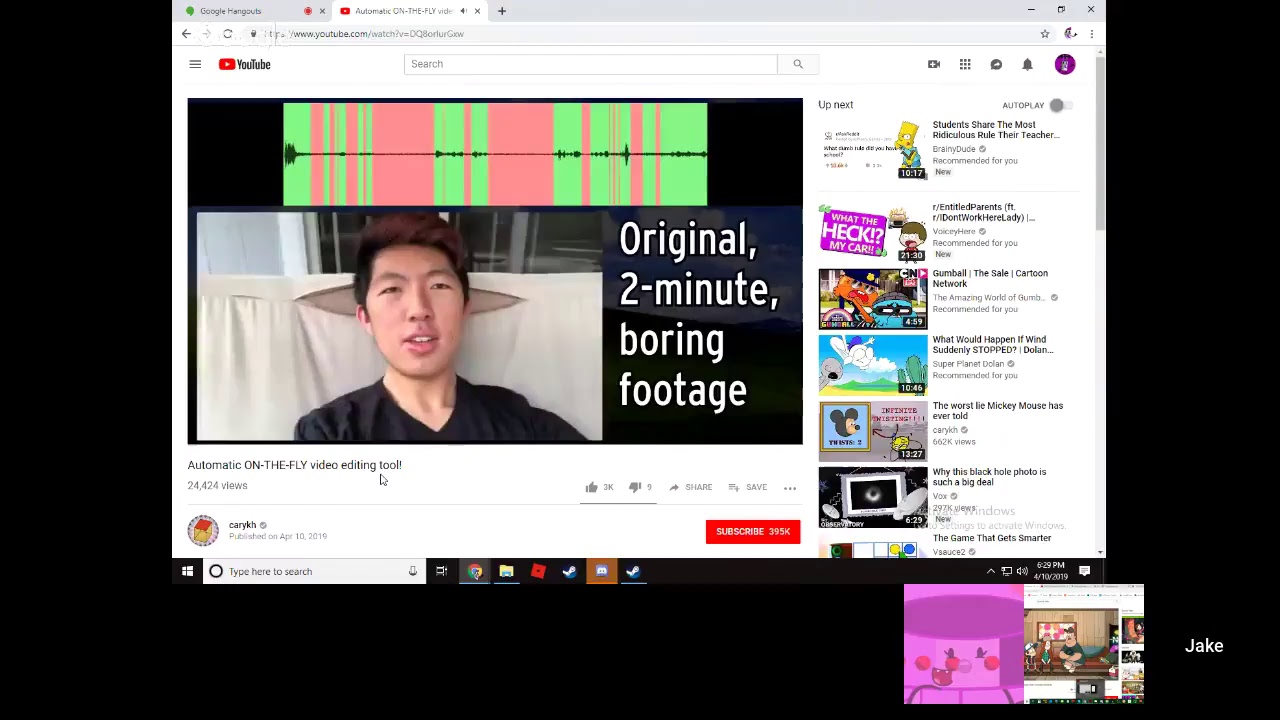The width and height of the screenshot is (1280, 720).
Task: Open the Windows Start menu
Action: [x=187, y=571]
